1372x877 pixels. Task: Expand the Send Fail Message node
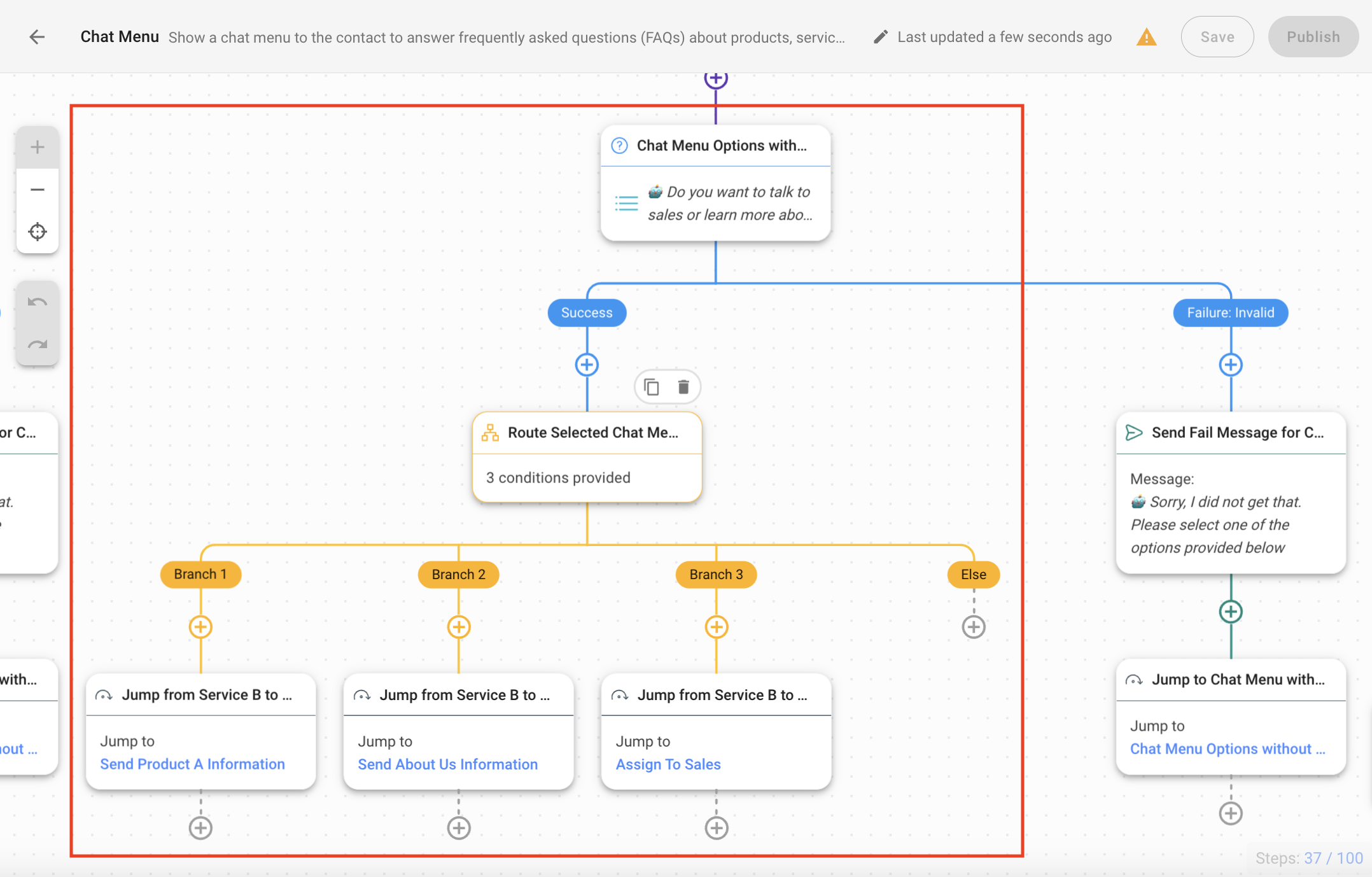1229,433
